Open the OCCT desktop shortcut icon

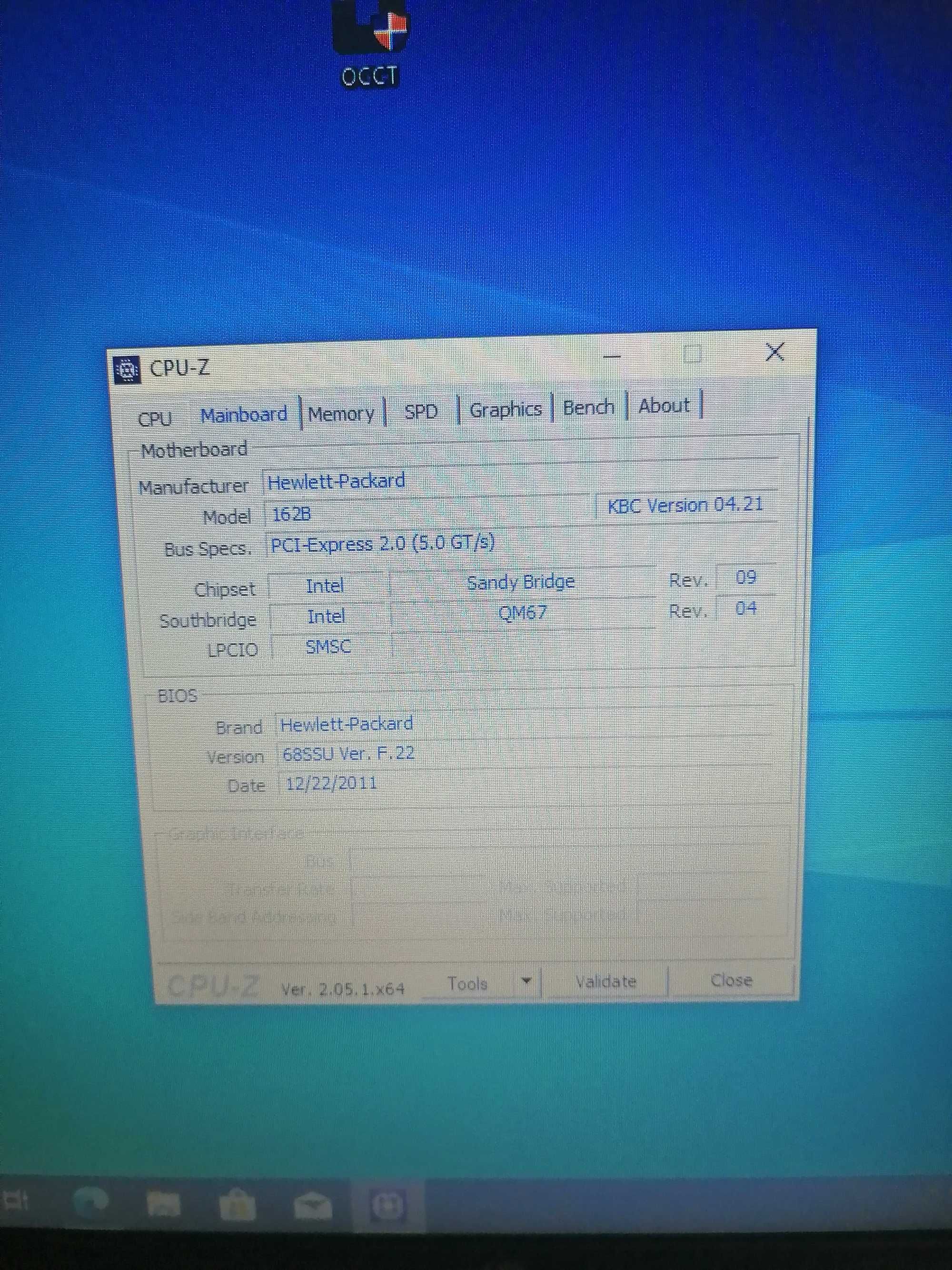(x=370, y=43)
